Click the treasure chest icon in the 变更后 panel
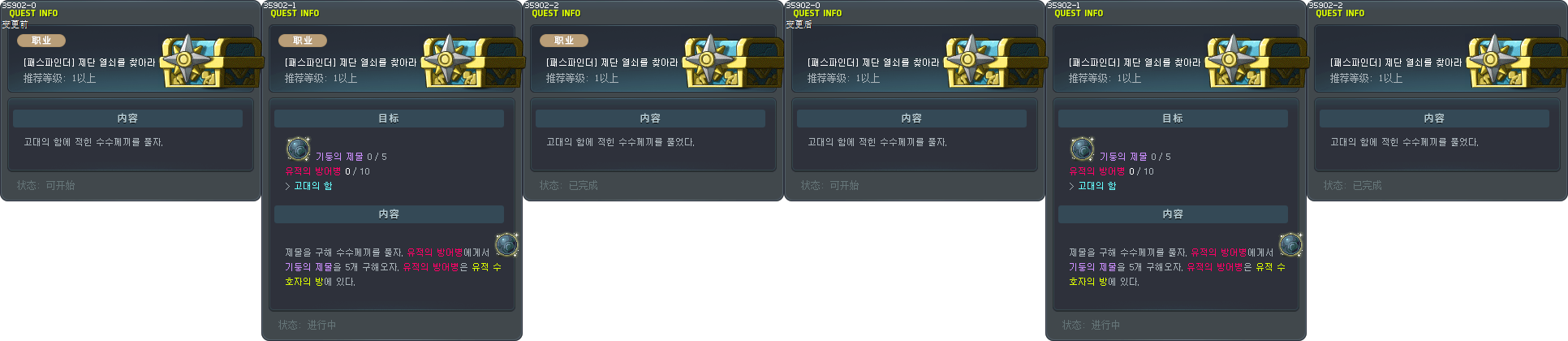Screen dimensions: 1568x341 click(994, 61)
